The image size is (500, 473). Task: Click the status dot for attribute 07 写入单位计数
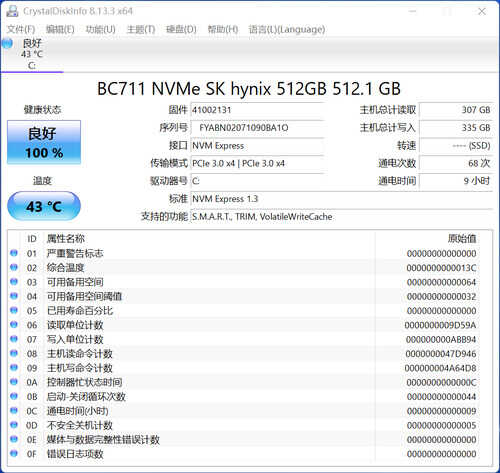[14, 339]
